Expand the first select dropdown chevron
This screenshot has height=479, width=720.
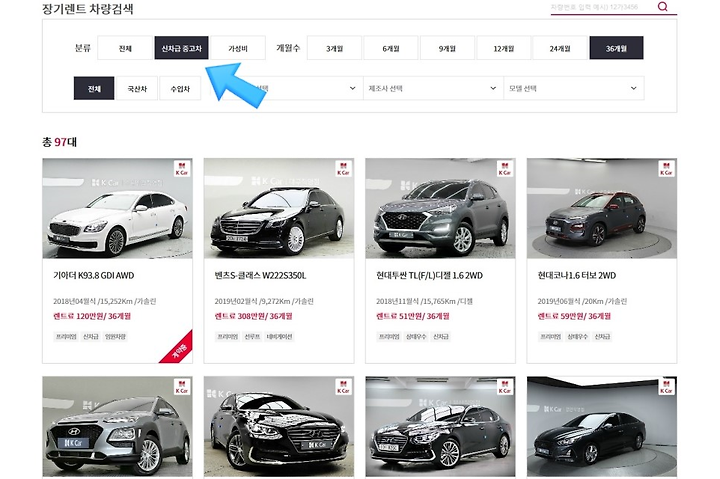tap(352, 88)
